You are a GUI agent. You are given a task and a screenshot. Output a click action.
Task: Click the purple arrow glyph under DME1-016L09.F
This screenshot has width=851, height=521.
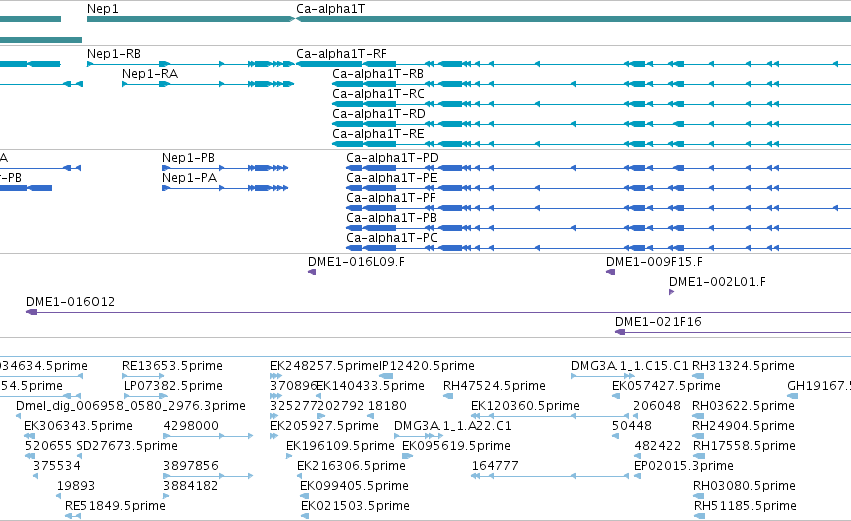312,272
